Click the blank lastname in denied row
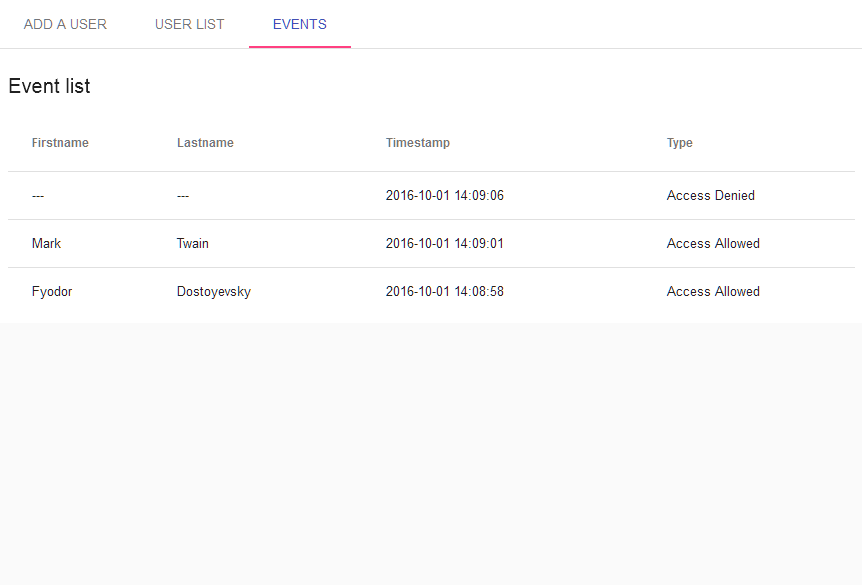The height and width of the screenshot is (585, 862). [x=183, y=196]
